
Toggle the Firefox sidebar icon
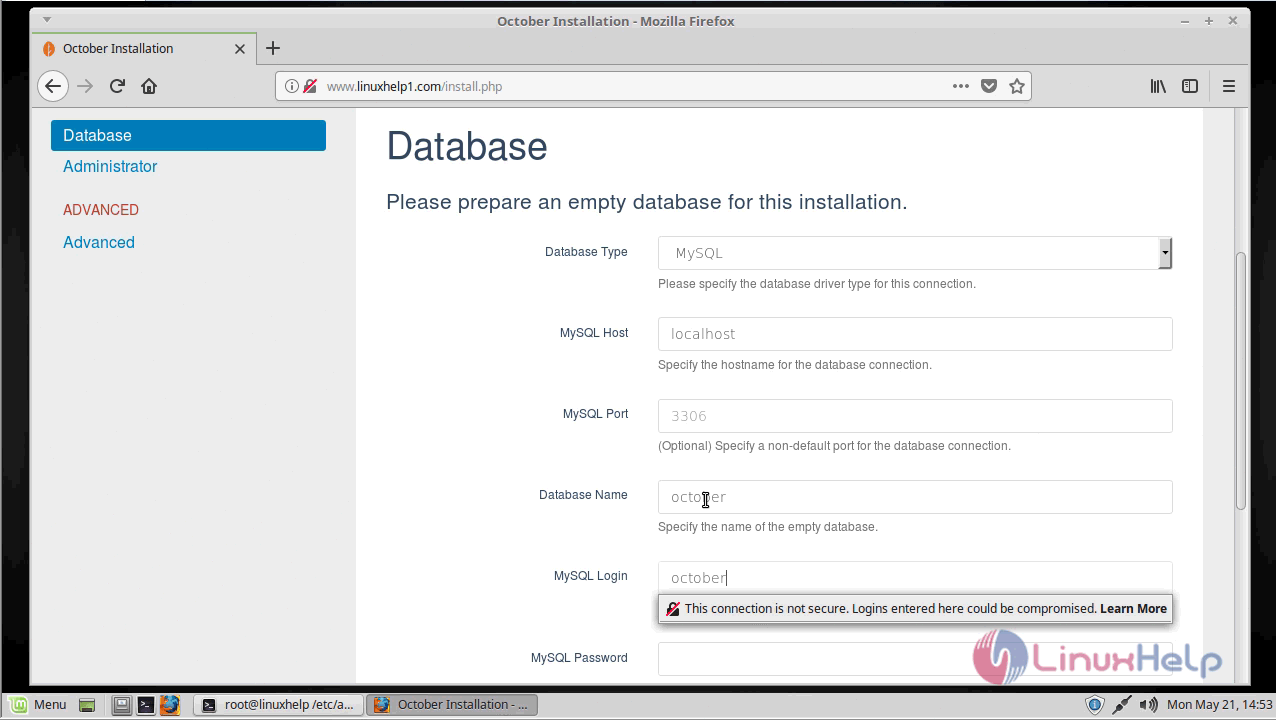1190,86
